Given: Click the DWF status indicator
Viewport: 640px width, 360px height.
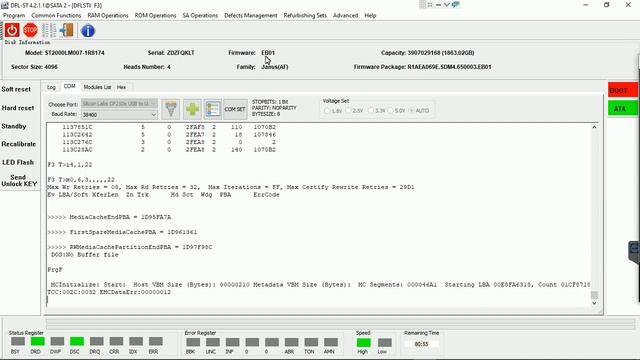Looking at the screenshot, I should tap(57, 341).
